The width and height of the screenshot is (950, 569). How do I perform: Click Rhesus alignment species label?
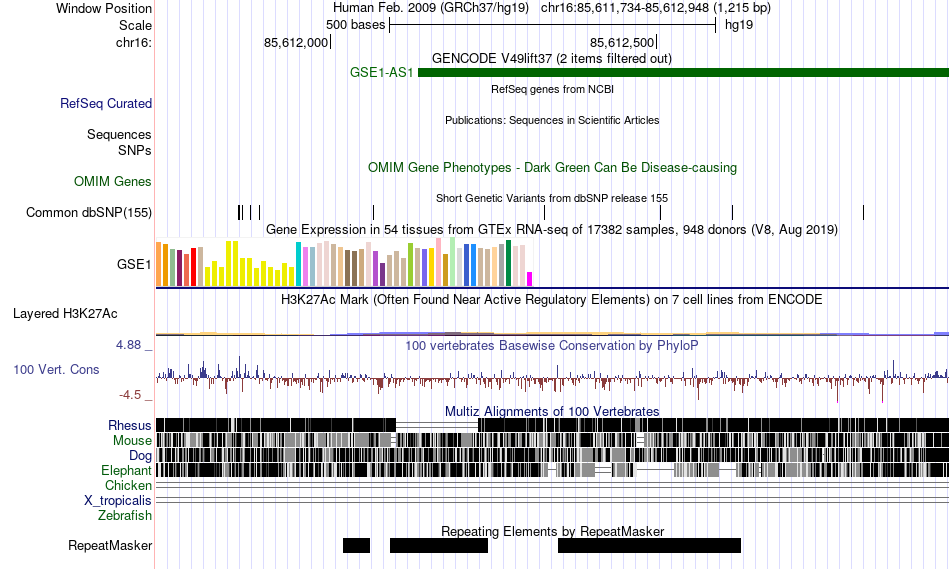[130, 425]
